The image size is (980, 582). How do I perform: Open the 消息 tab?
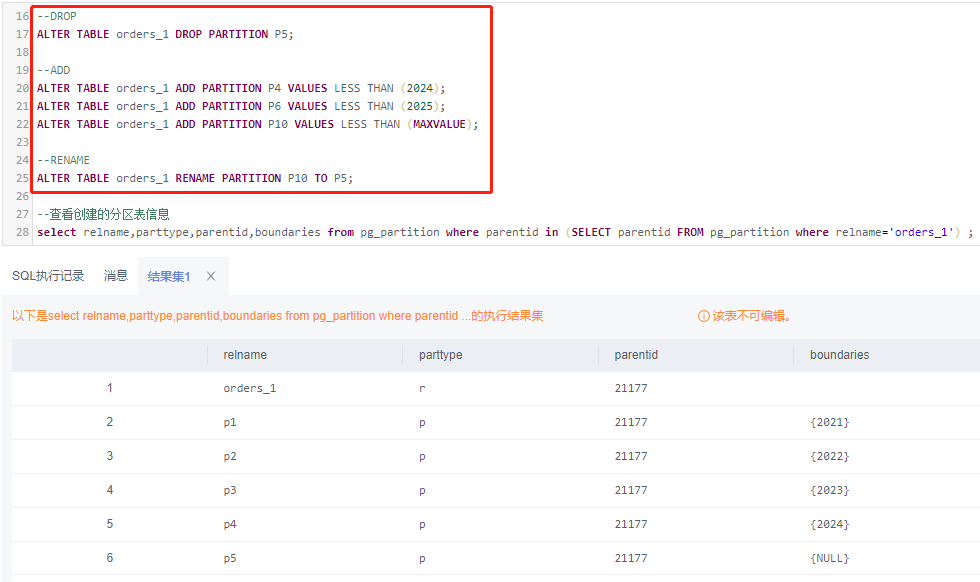pyautogui.click(x=116, y=276)
